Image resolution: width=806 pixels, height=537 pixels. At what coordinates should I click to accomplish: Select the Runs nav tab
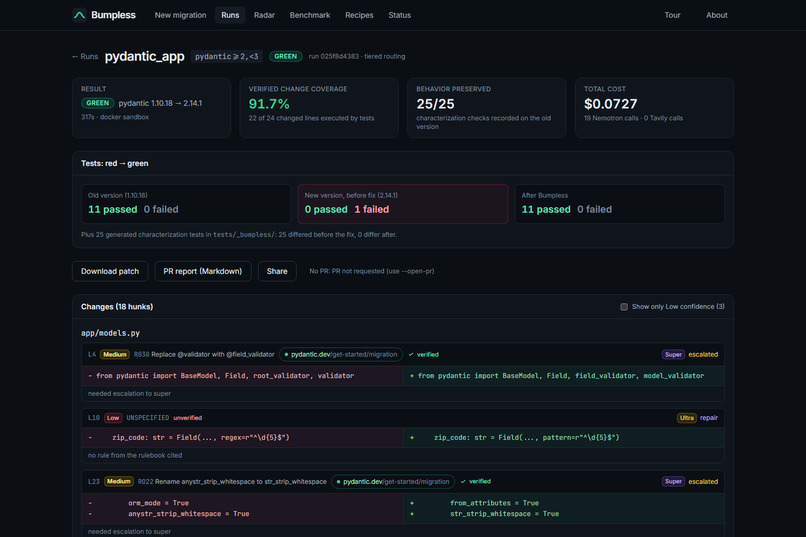230,15
